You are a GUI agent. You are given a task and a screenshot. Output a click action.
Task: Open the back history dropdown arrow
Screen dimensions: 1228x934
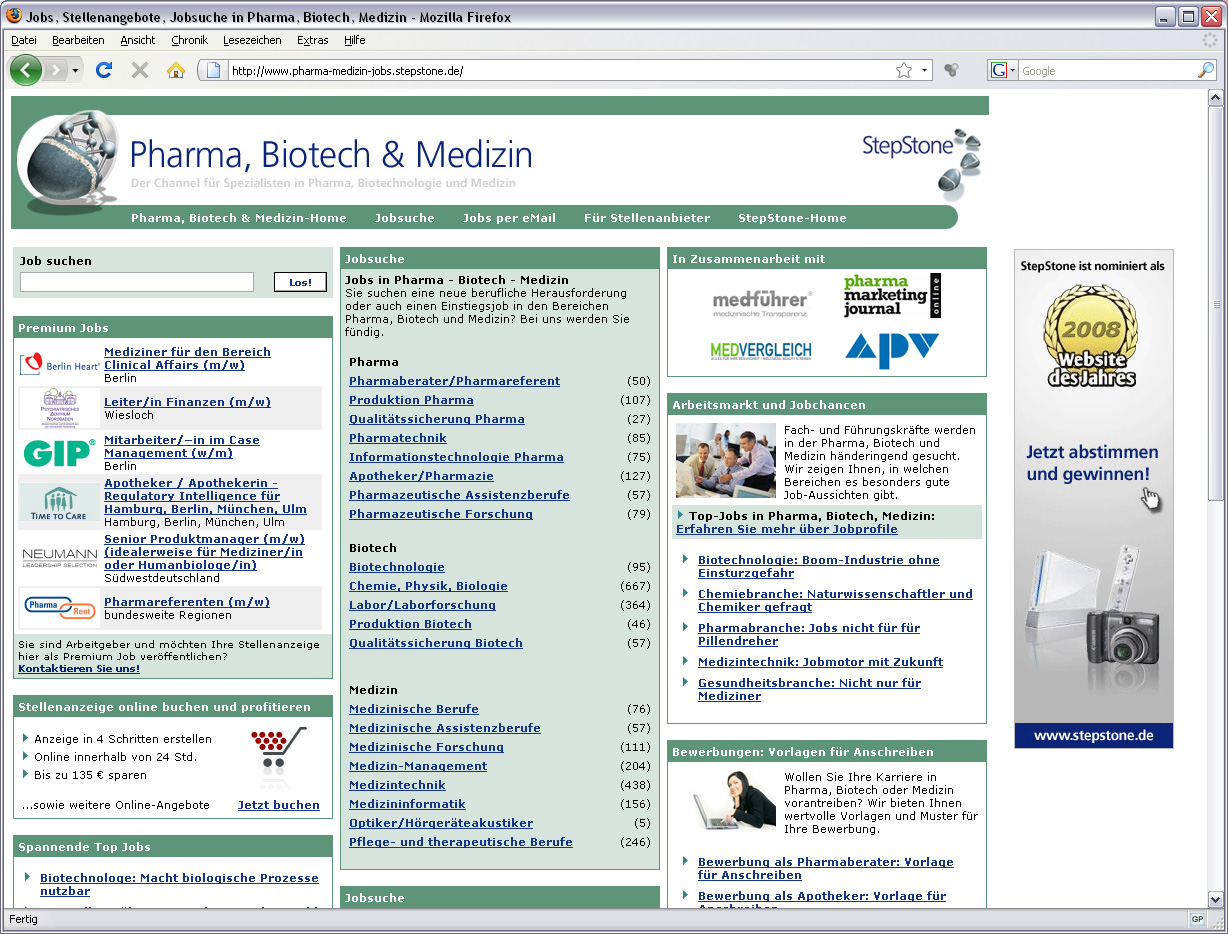point(75,71)
